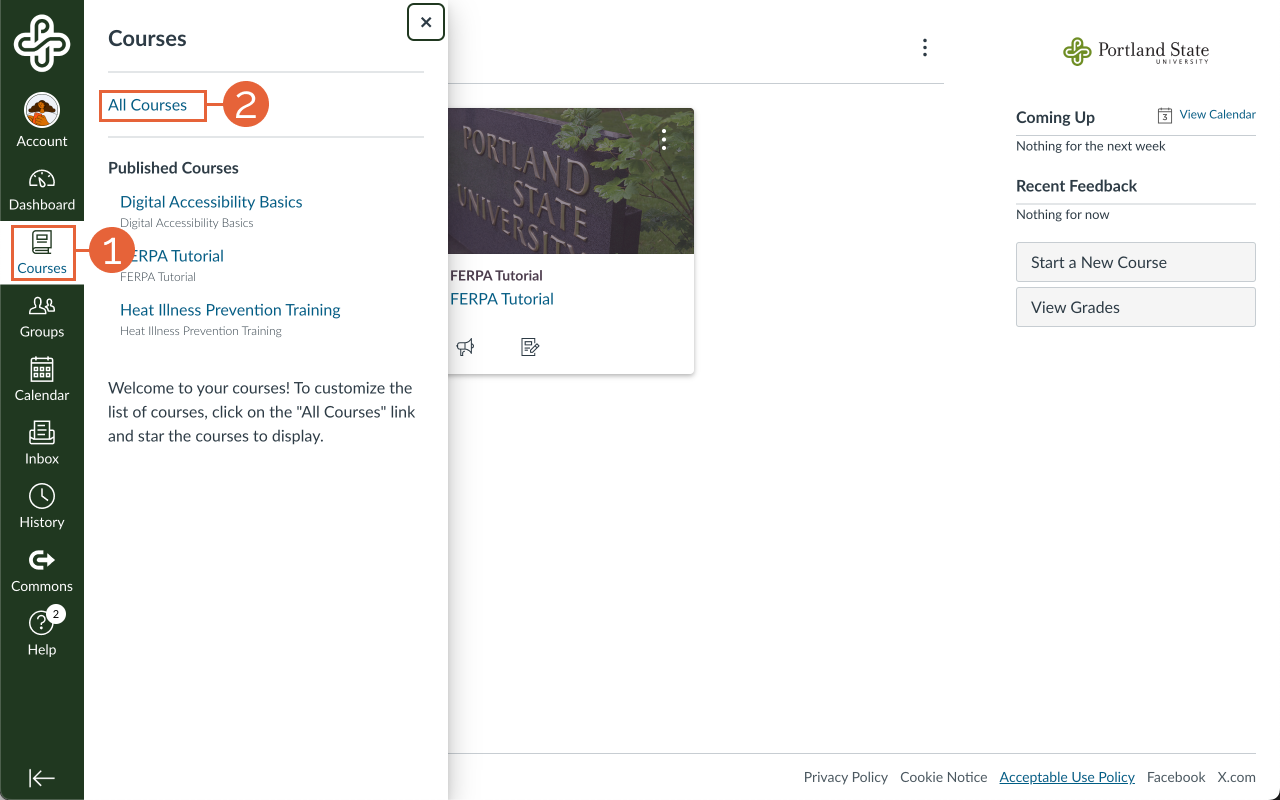Open Canvas Commons
Image resolution: width=1280 pixels, height=800 pixels.
pyautogui.click(x=42, y=571)
